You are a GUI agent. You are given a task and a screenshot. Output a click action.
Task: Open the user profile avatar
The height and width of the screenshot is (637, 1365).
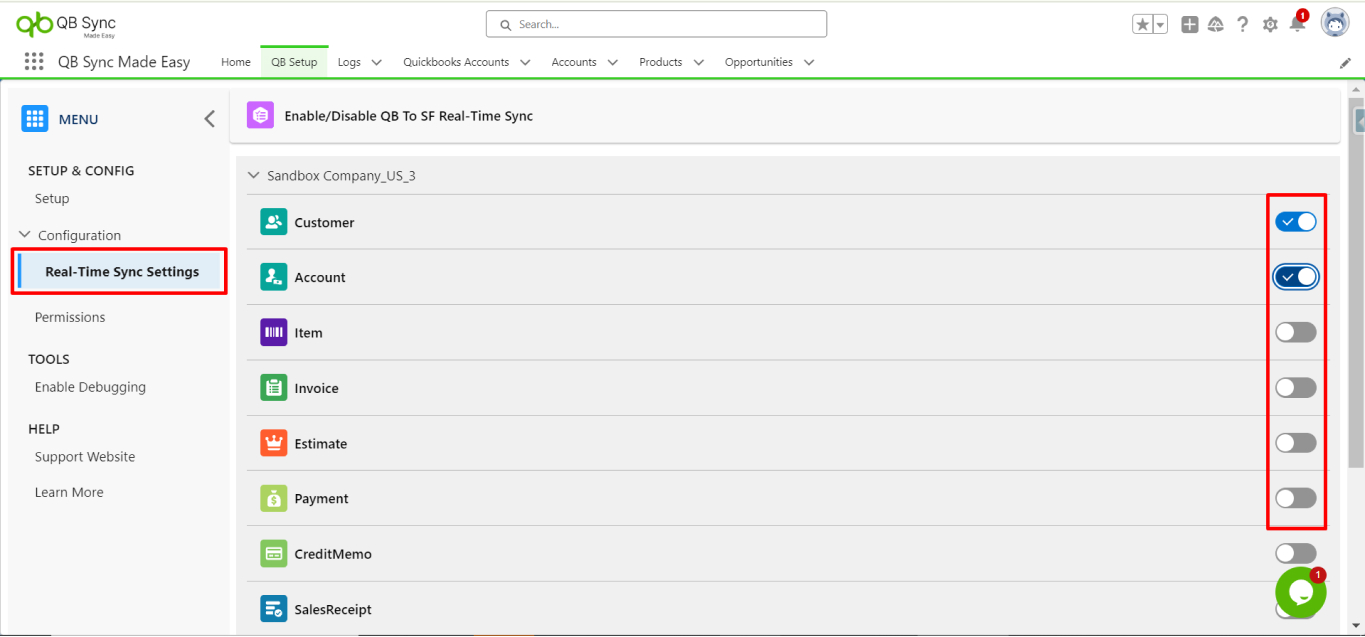[x=1335, y=23]
